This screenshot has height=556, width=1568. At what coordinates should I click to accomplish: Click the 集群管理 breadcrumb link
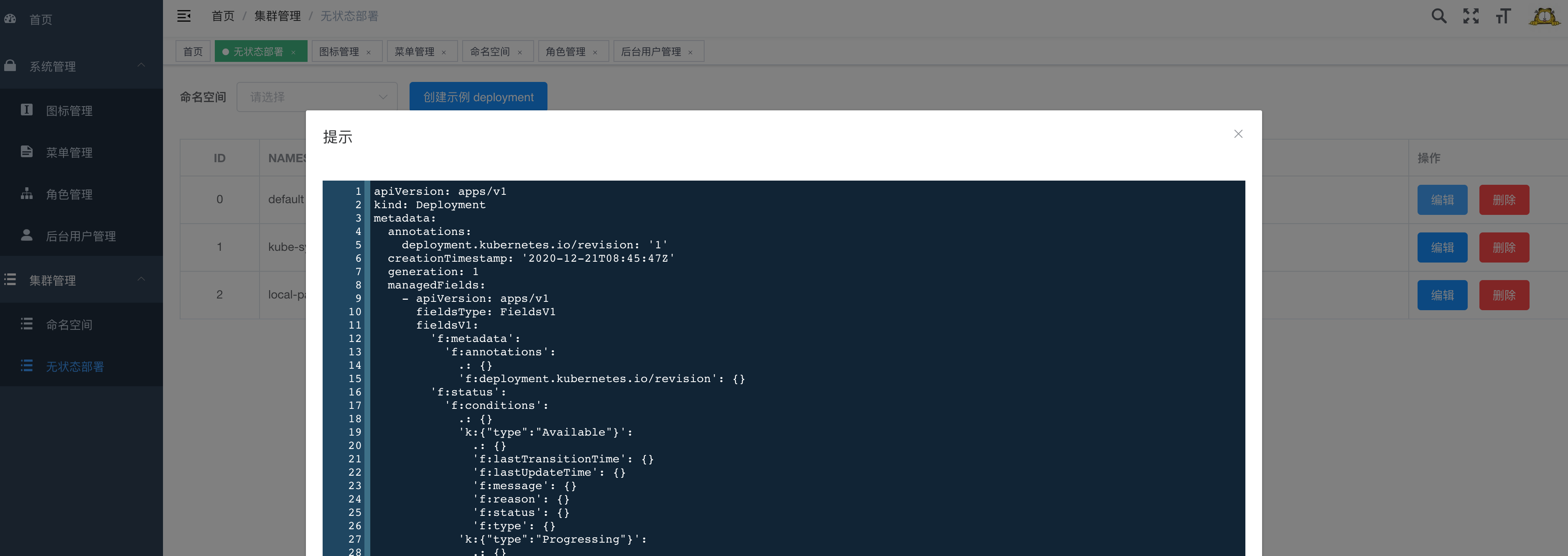pyautogui.click(x=277, y=16)
